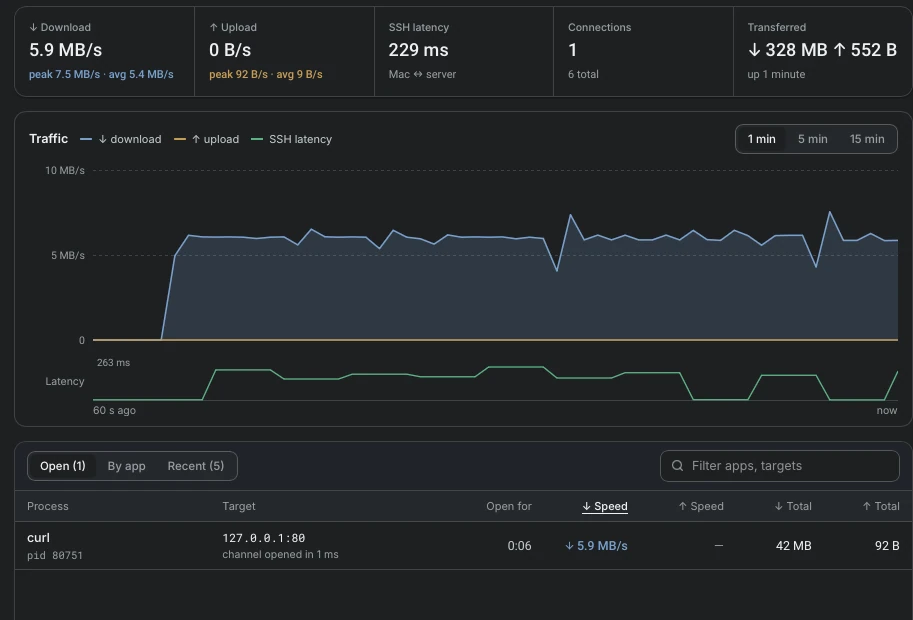Click the transferred 328 MB / 552 B value

[822, 50]
